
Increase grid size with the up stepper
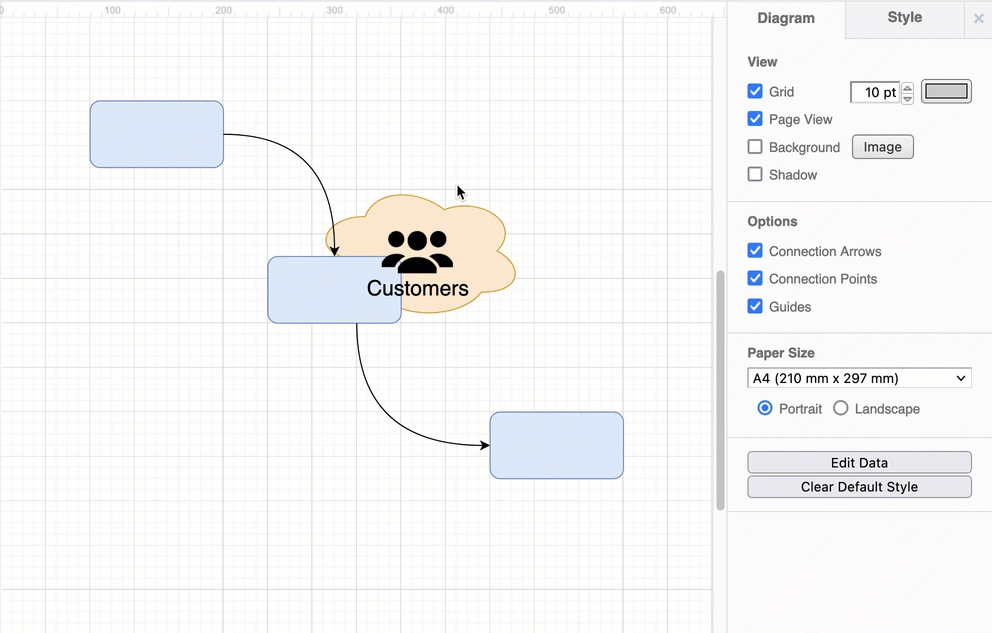click(907, 86)
